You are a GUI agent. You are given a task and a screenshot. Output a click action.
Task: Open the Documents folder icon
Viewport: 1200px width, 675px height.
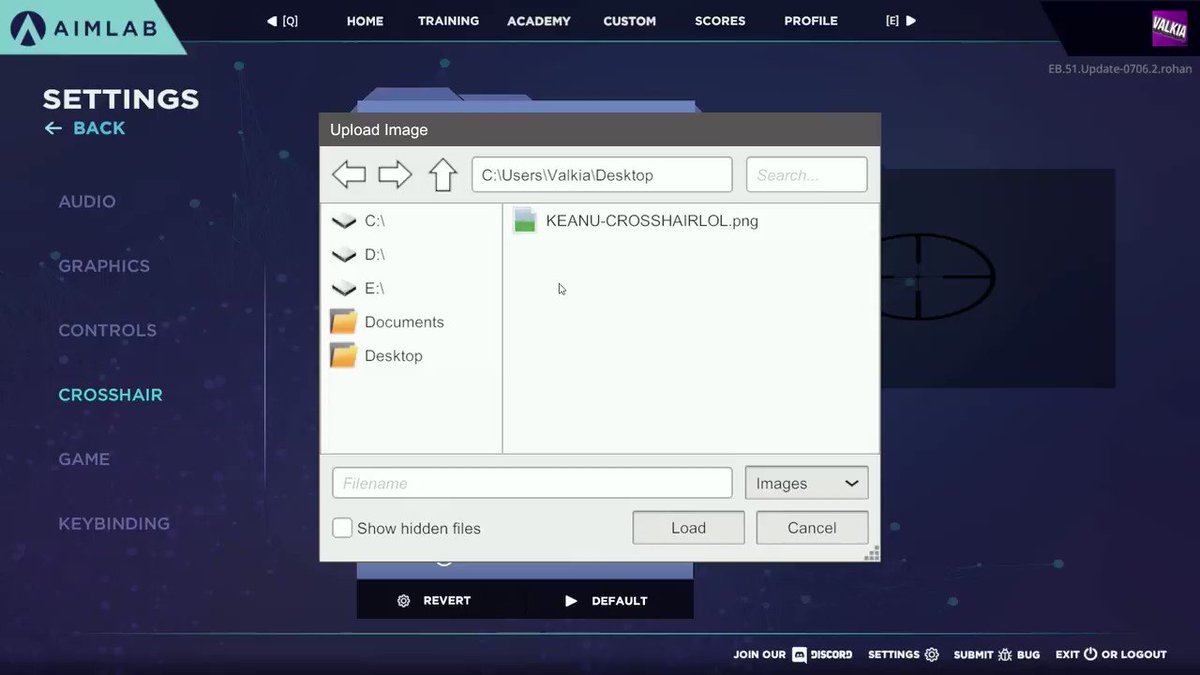click(344, 321)
